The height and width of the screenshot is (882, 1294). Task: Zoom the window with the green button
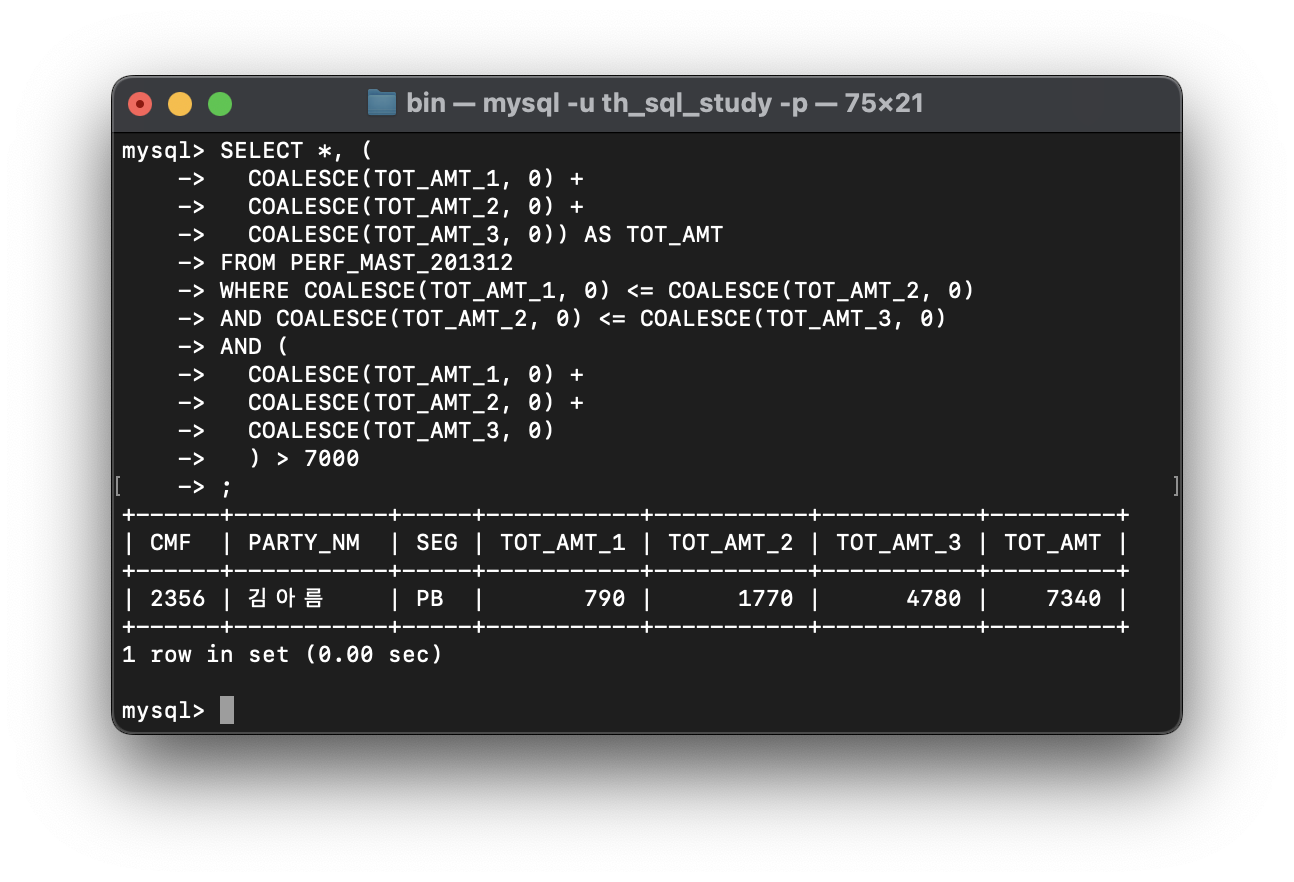[220, 104]
